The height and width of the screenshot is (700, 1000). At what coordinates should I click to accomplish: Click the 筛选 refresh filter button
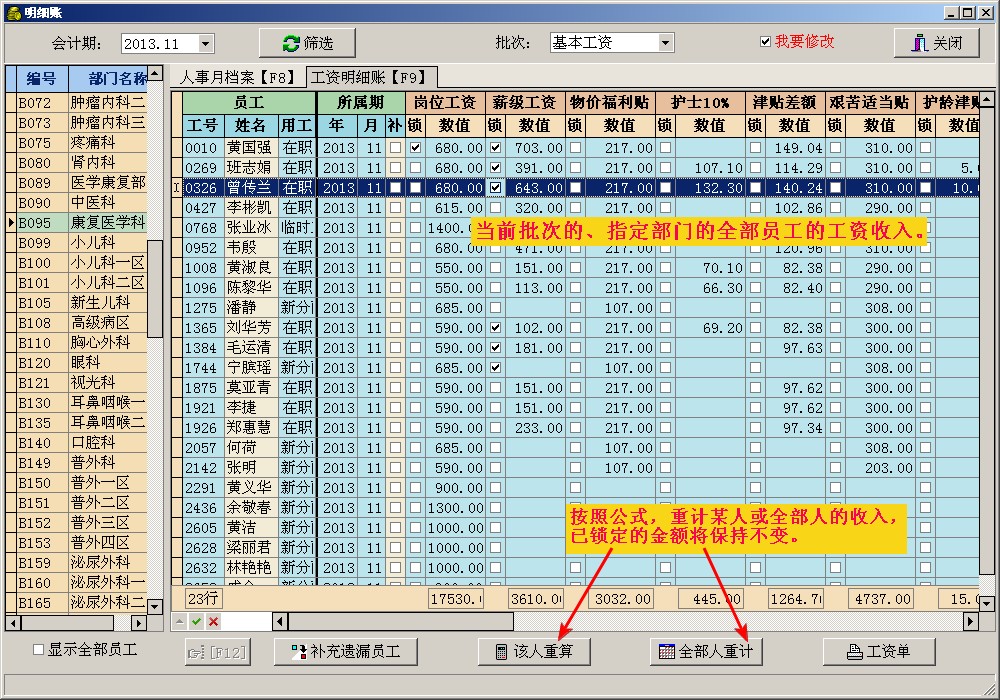pos(307,43)
